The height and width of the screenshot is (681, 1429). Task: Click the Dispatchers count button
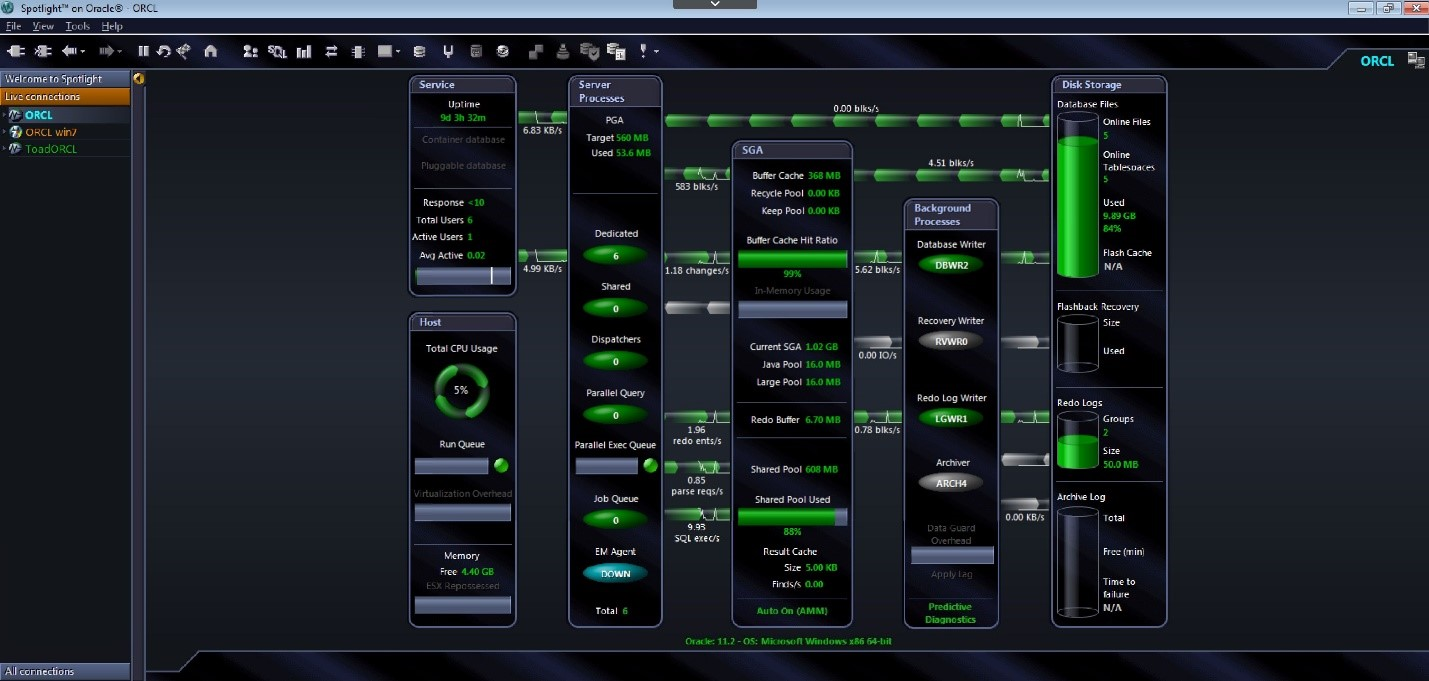click(x=616, y=361)
